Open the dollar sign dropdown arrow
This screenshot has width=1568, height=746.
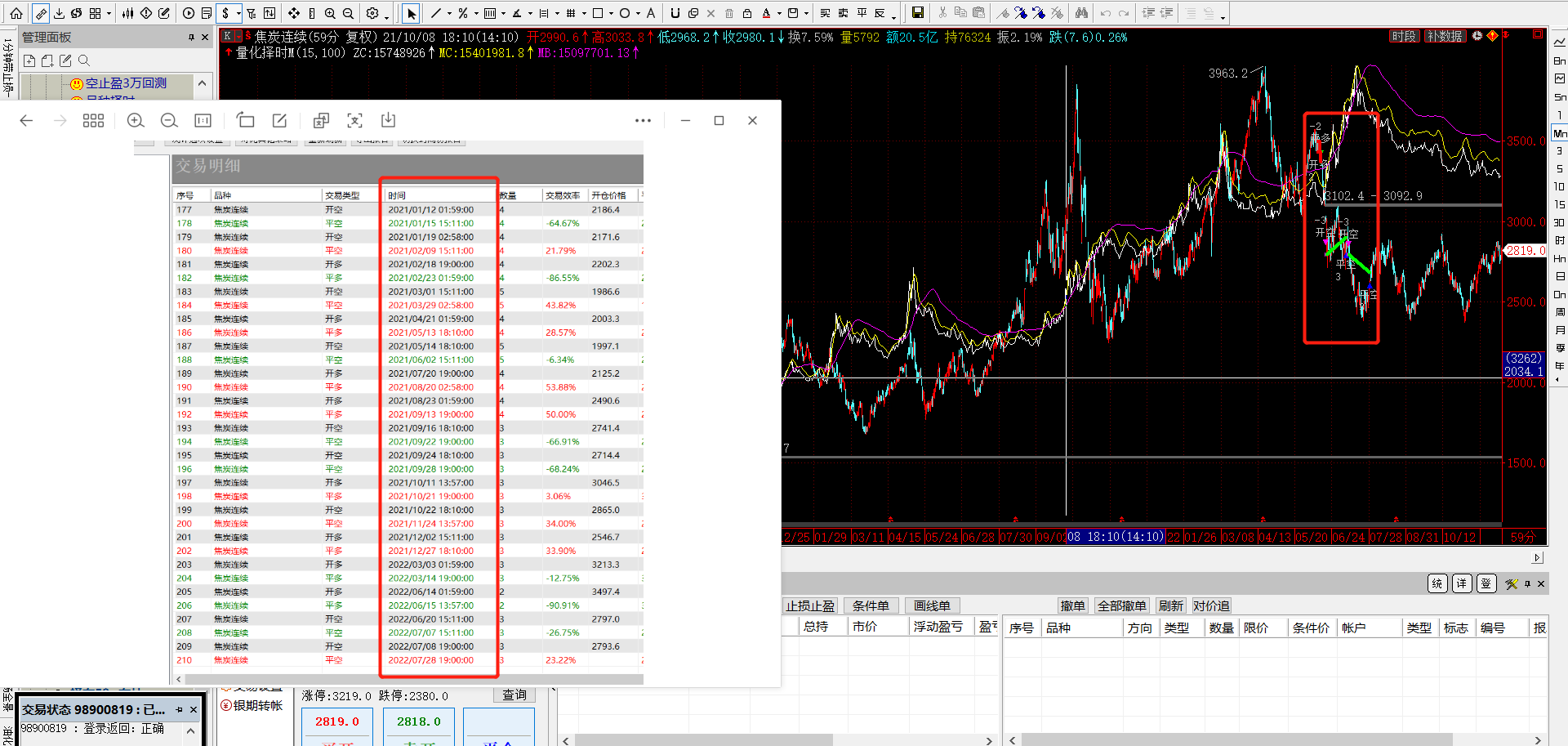238,14
